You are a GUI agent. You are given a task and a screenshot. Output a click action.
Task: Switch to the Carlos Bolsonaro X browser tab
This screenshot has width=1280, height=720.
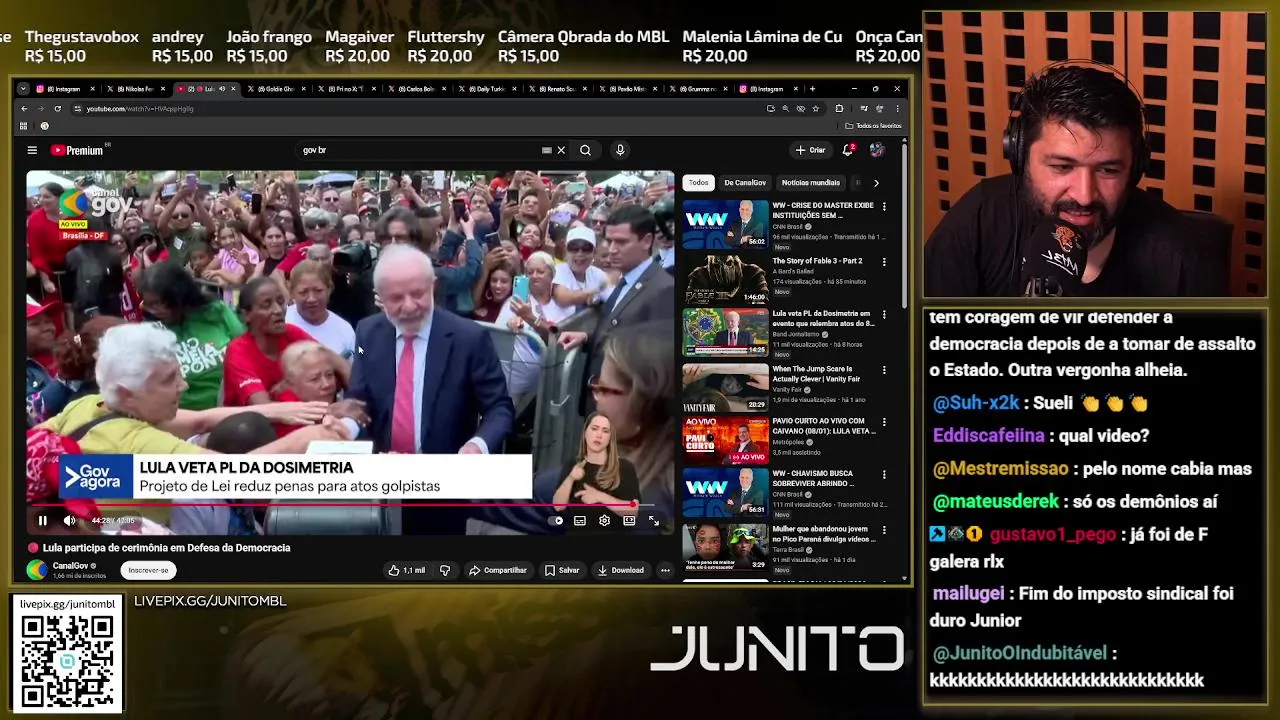point(416,89)
